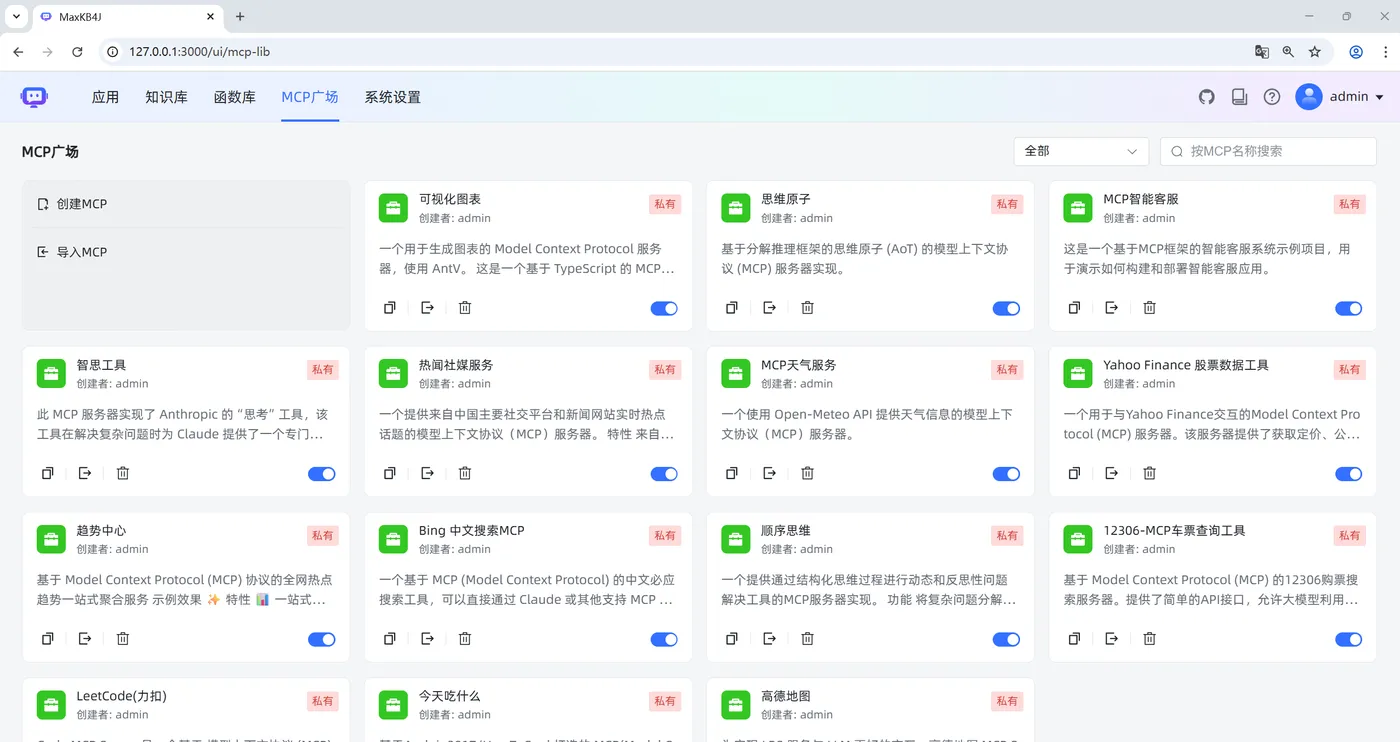Click the green icon of 高德地图
Screen dimensions: 1400x742
pos(736,705)
